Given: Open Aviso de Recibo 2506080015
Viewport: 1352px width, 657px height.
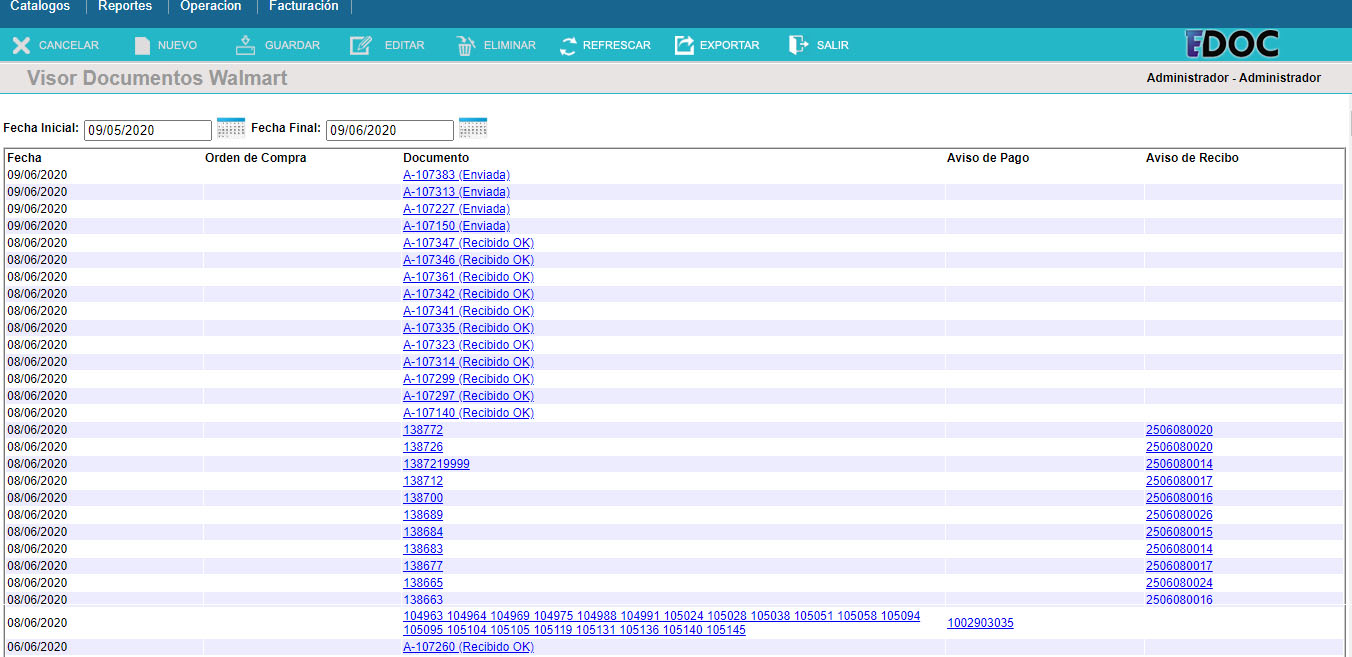Looking at the screenshot, I should click(x=1179, y=532).
